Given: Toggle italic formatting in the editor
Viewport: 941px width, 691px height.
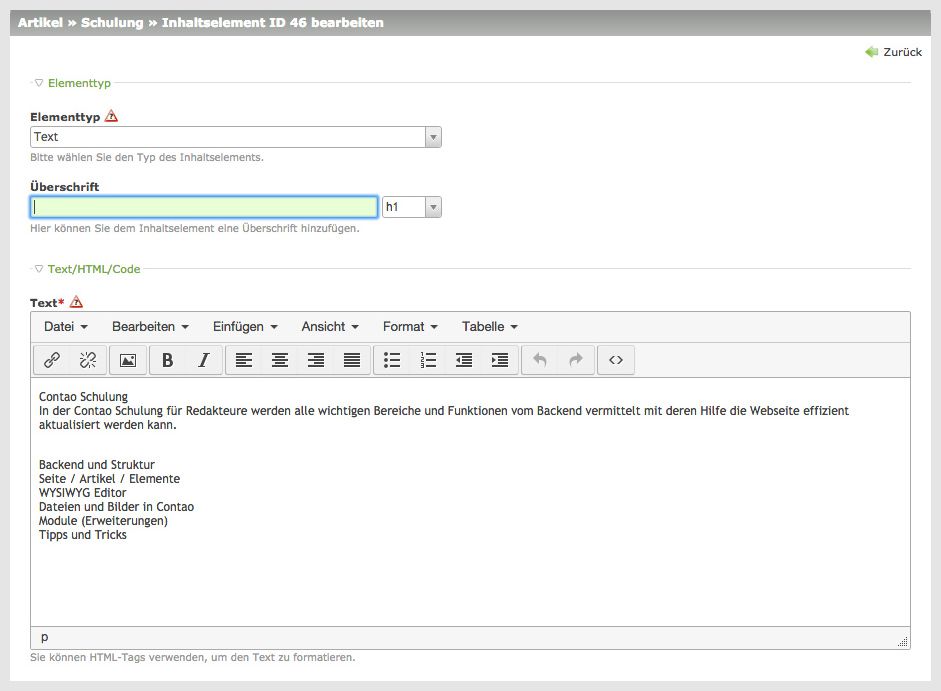Looking at the screenshot, I should tap(204, 360).
